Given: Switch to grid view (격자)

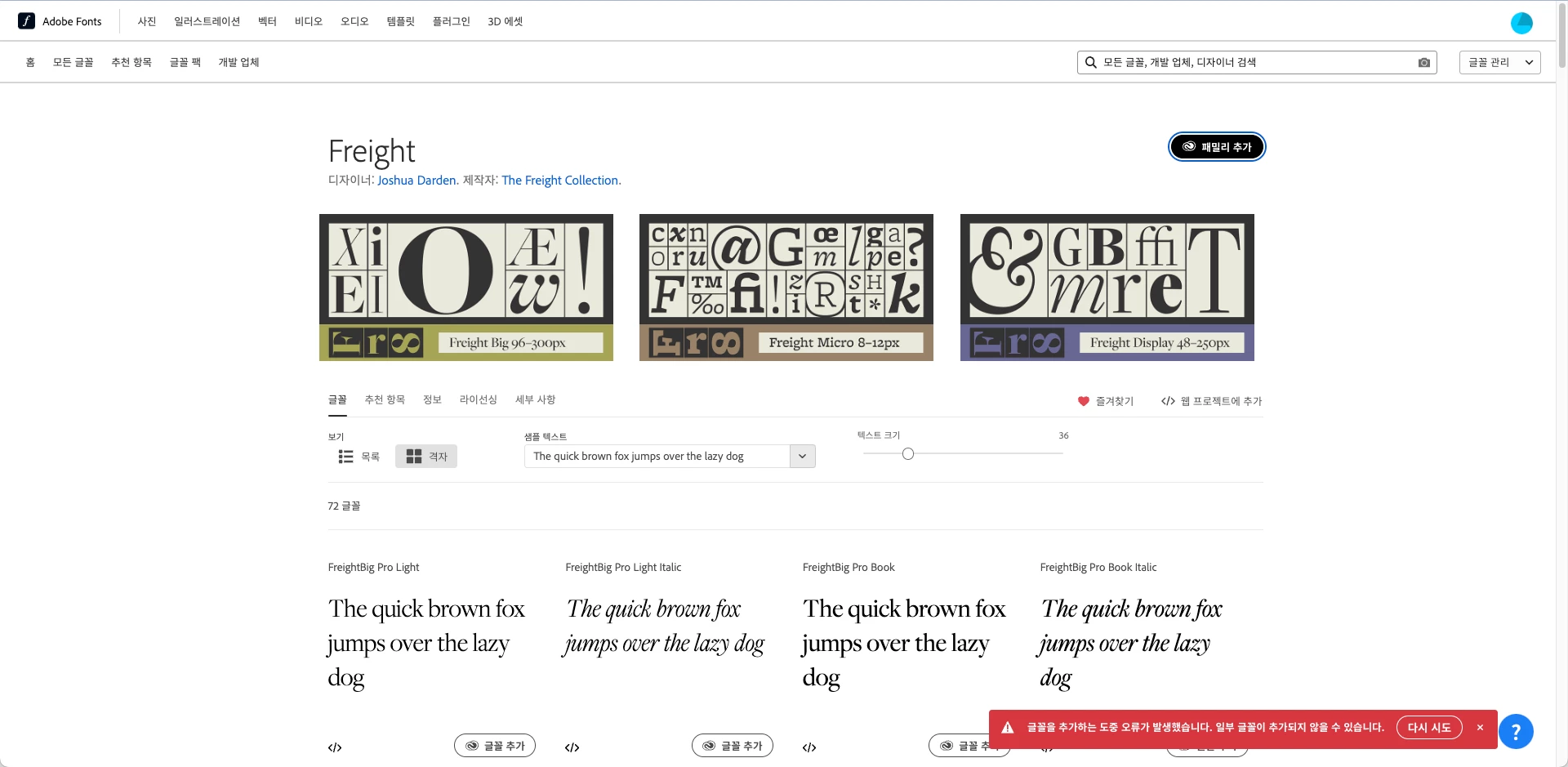Looking at the screenshot, I should pos(426,457).
